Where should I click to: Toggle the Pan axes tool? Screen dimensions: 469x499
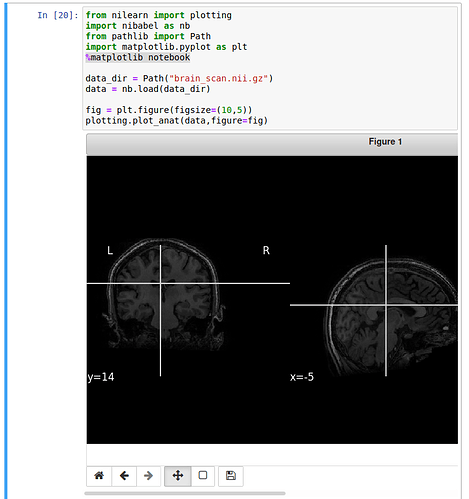point(178,476)
